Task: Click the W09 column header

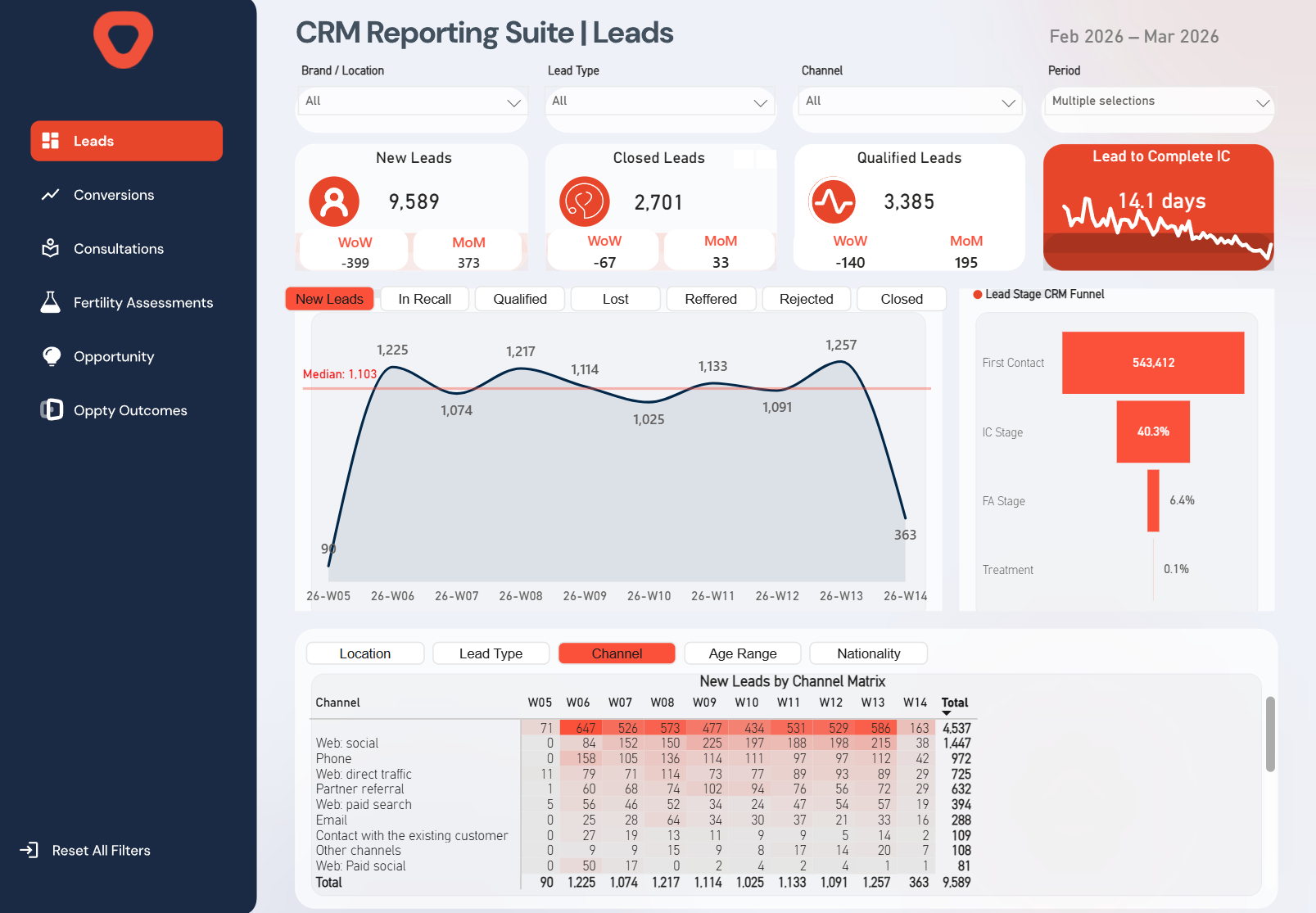Action: tap(704, 703)
